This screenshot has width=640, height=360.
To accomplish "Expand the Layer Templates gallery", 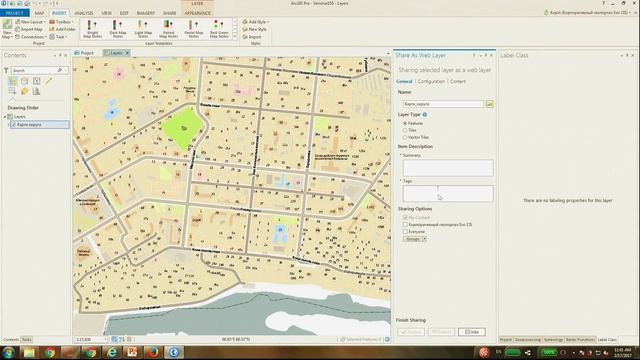I will click(235, 37).
